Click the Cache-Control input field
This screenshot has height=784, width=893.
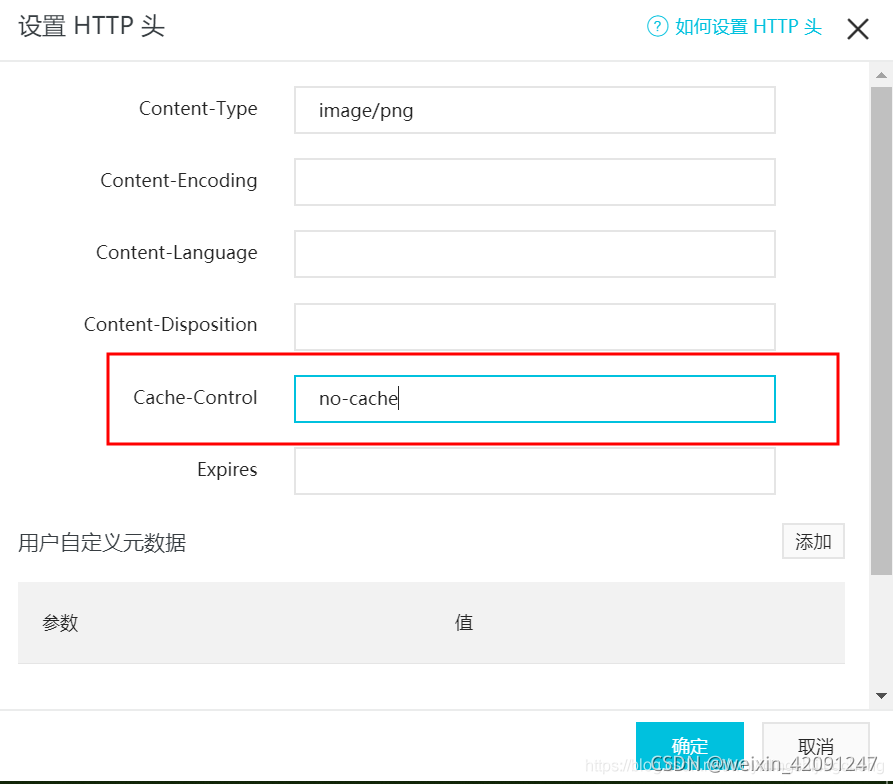(x=535, y=399)
